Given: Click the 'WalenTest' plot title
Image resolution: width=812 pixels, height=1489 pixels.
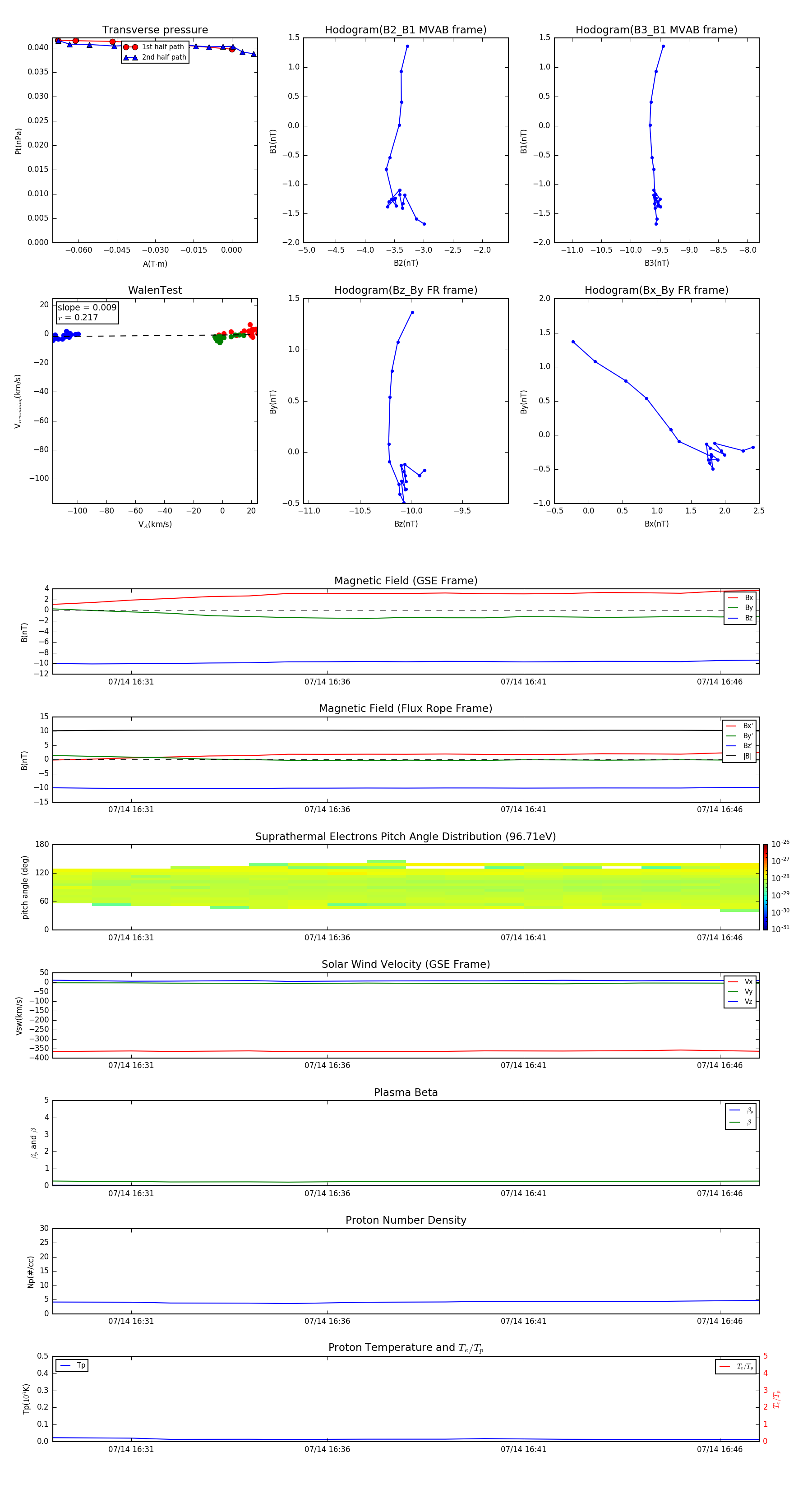Looking at the screenshot, I should (x=155, y=290).
